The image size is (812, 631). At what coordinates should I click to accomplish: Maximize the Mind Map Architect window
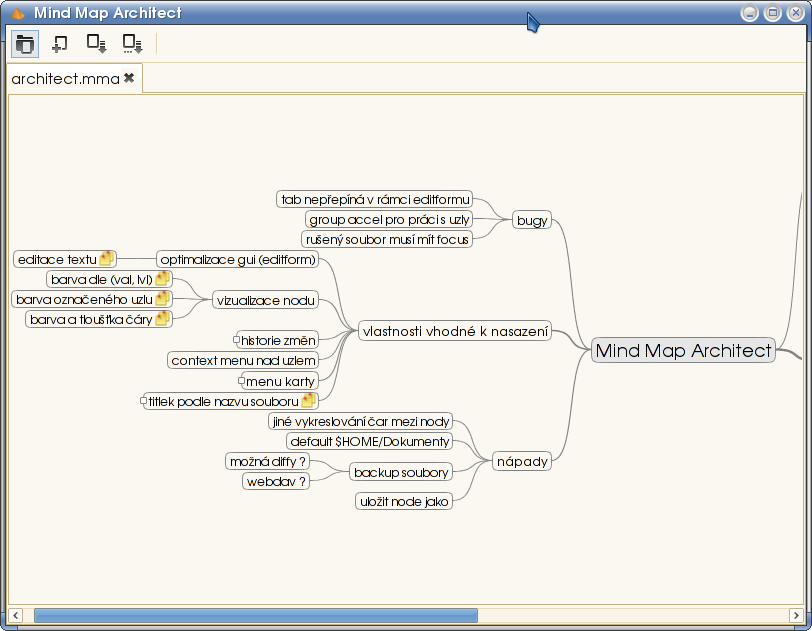pyautogui.click(x=773, y=13)
